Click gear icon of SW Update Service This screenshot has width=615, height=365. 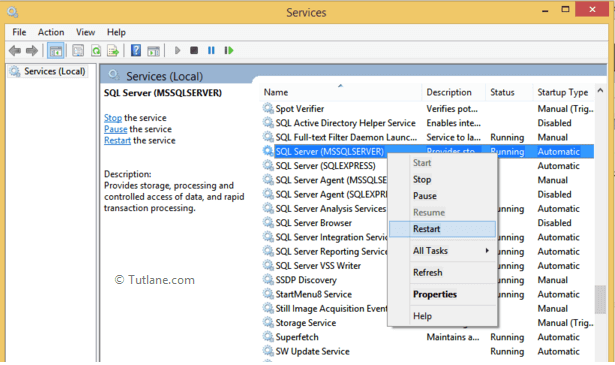268,351
